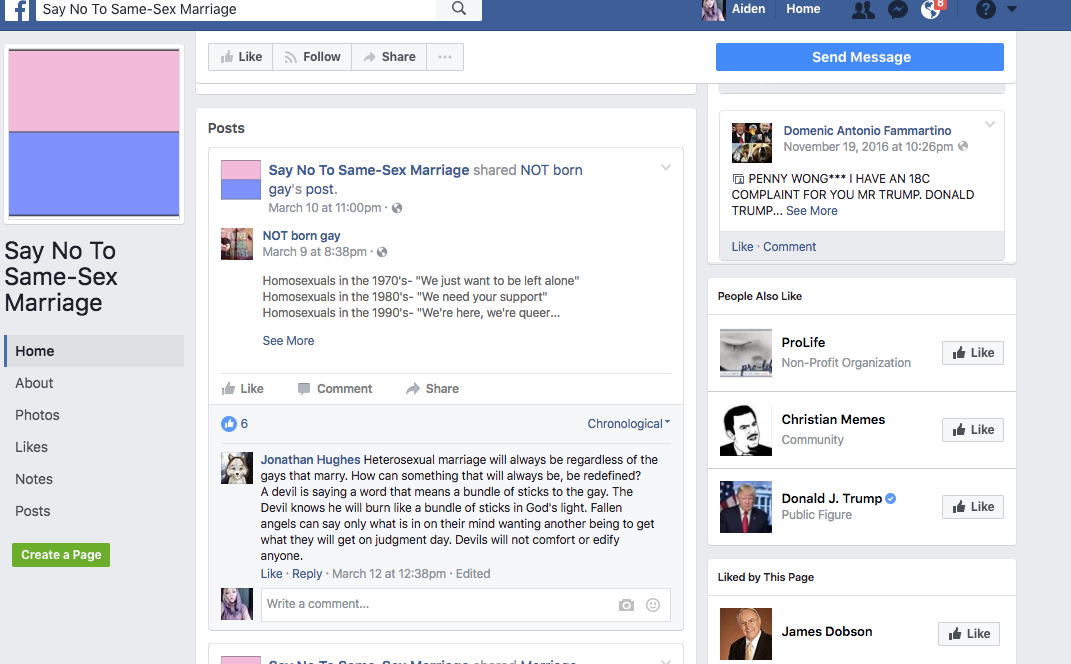Expand See More on Domenic's post
1071x664 pixels.
[811, 211]
